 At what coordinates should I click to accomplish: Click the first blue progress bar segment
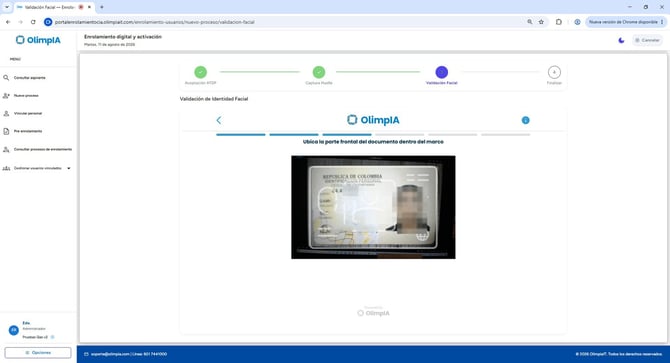[x=241, y=135]
